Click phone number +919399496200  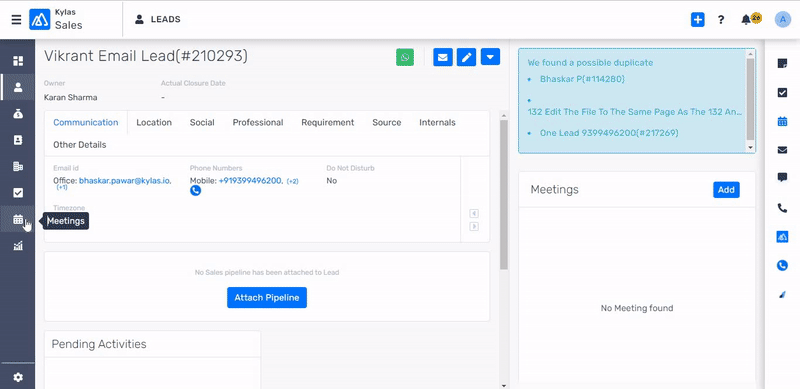point(249,181)
